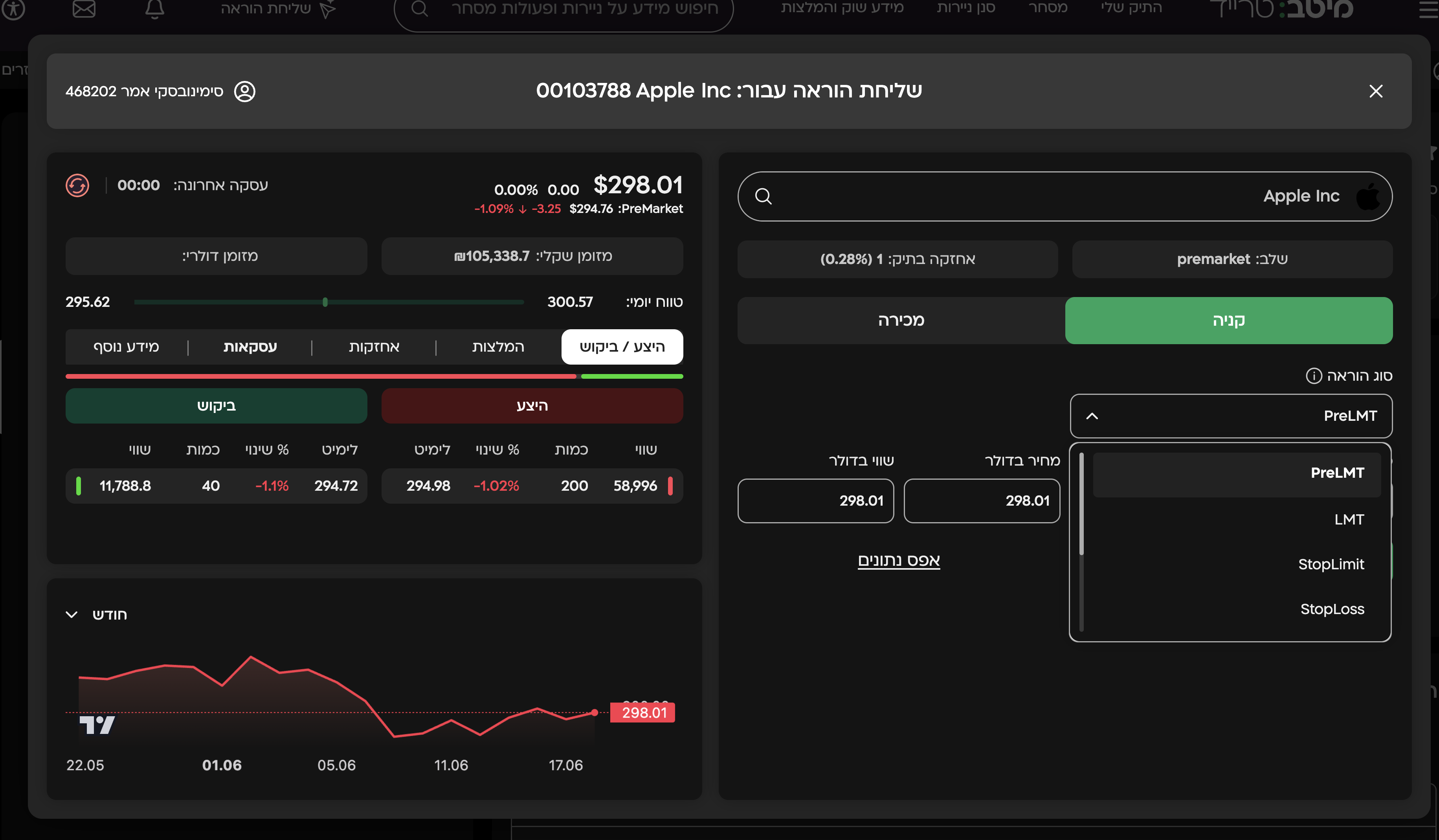The image size is (1439, 840).
Task: Click the מחיר בדולר price input field
Action: 982,501
